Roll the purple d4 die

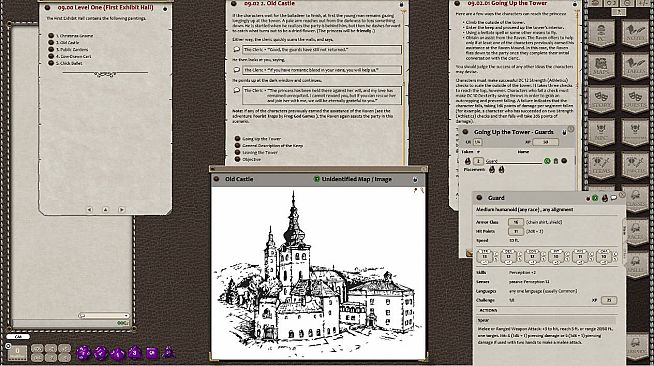169,353
